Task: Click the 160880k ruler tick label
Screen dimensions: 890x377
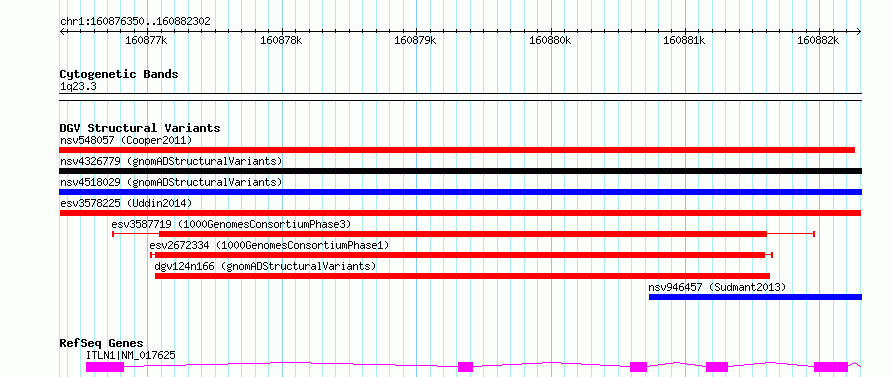Action: click(549, 40)
